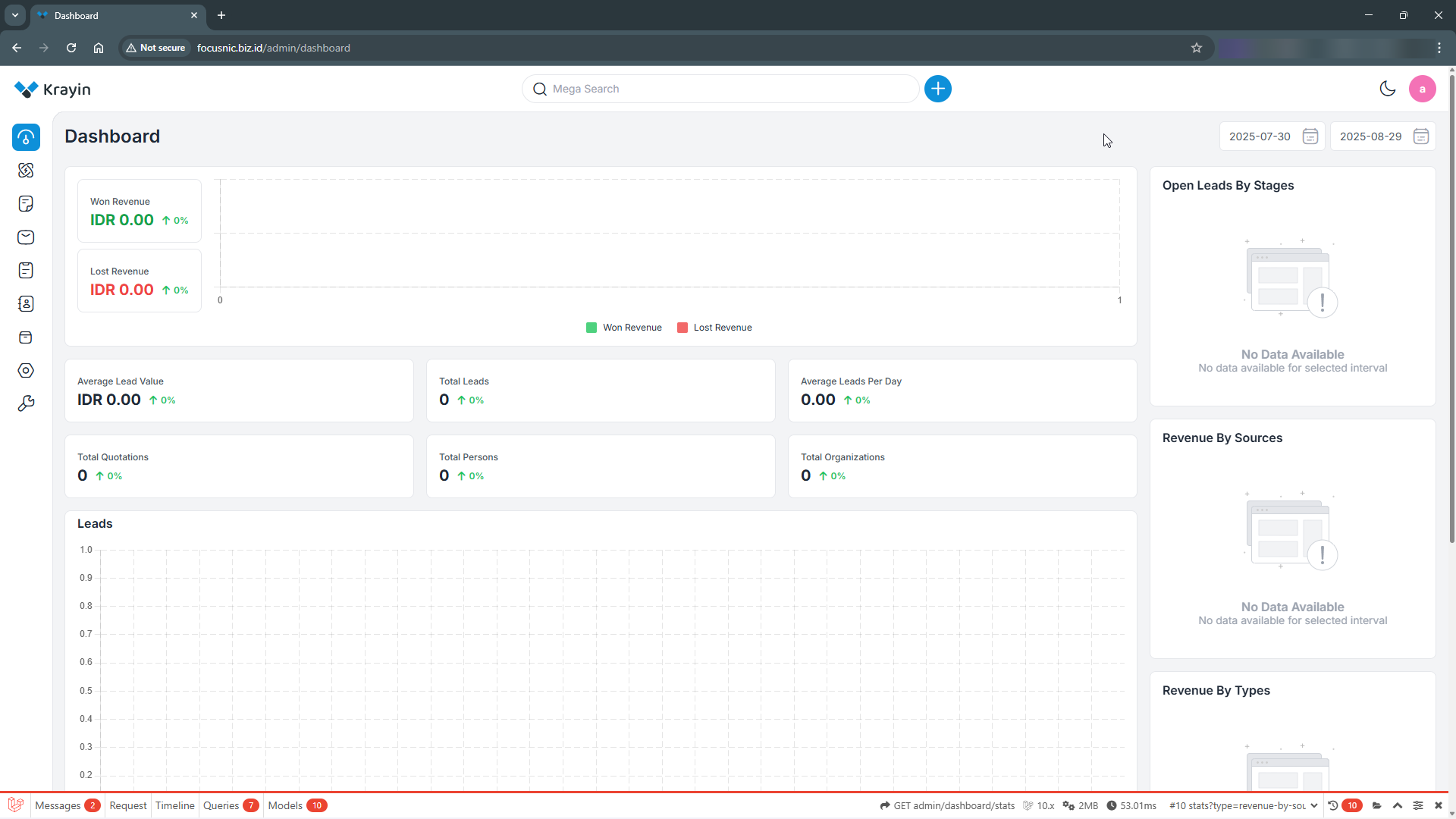Open the Activities sidebar icon
This screenshot has height=819, width=1456.
26,271
